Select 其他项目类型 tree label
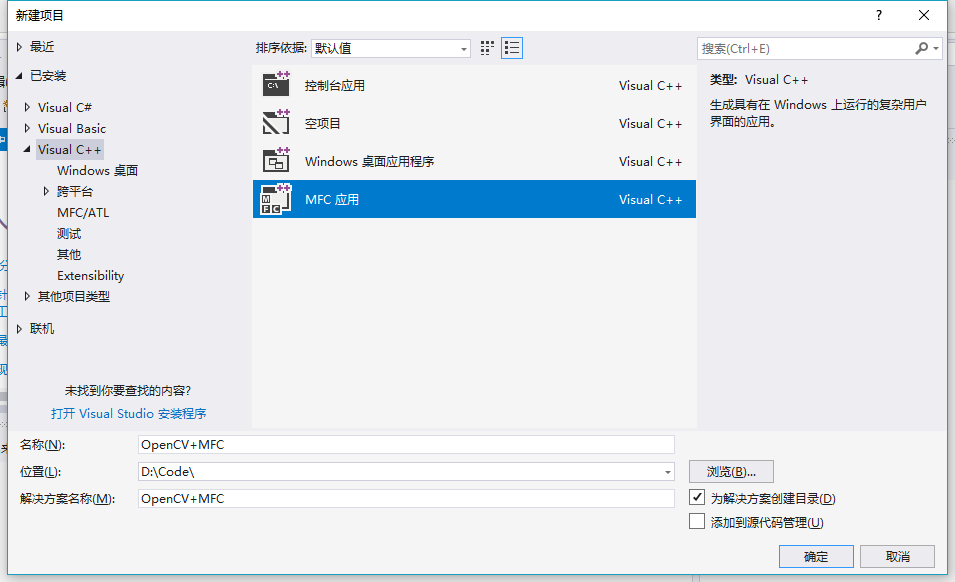The height and width of the screenshot is (582, 955). pos(74,296)
